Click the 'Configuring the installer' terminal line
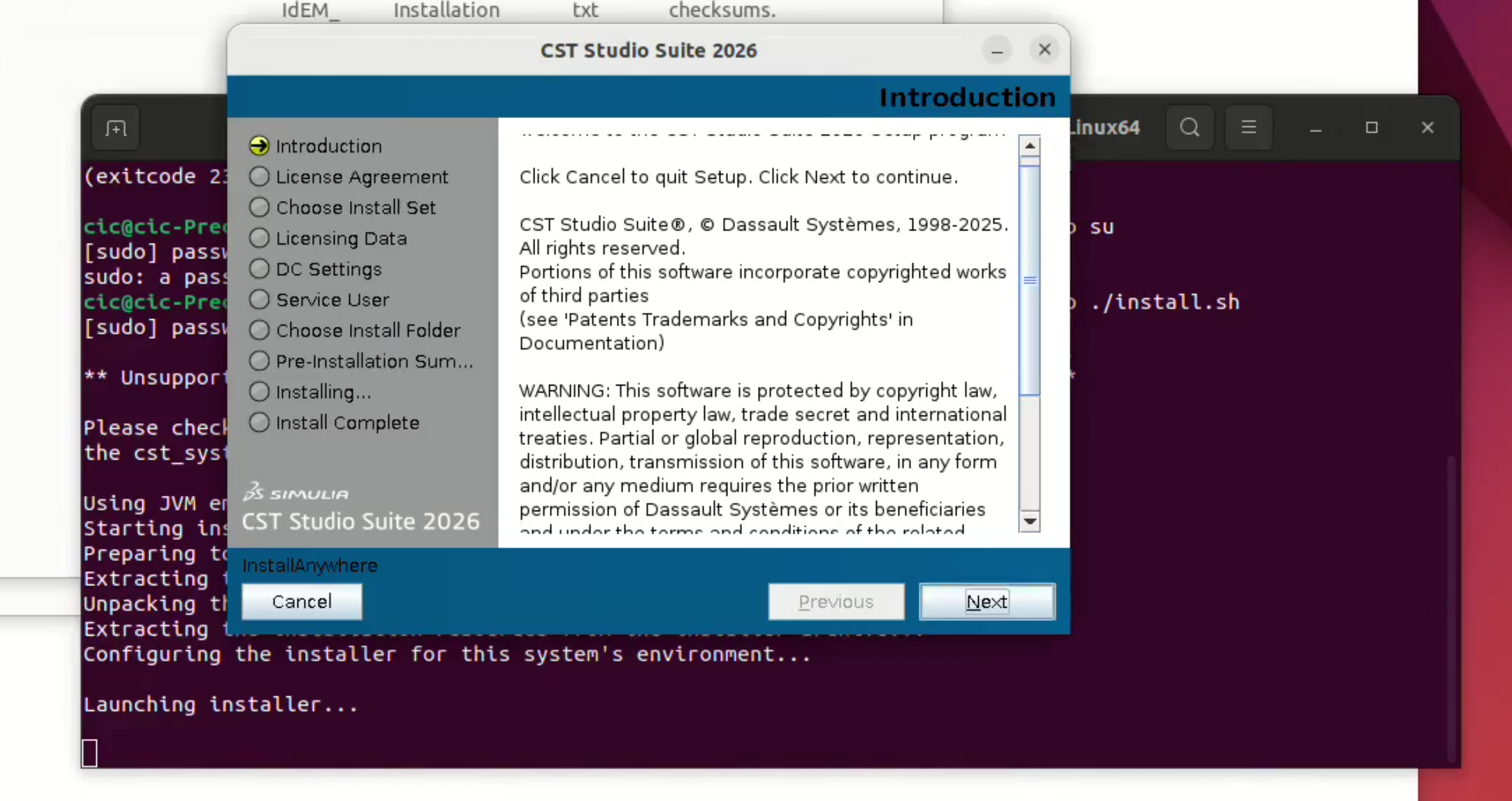Image resolution: width=1512 pixels, height=801 pixels. pos(447,654)
